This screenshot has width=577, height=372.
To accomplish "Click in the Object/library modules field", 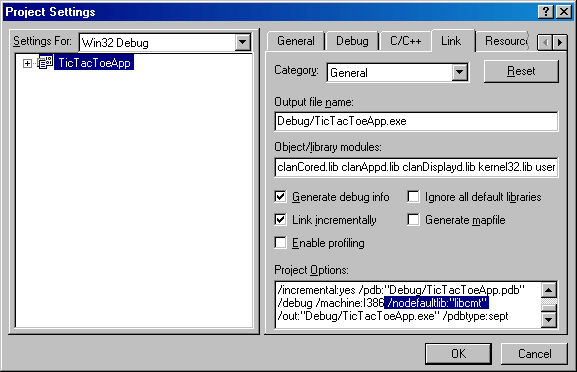I will coord(416,167).
